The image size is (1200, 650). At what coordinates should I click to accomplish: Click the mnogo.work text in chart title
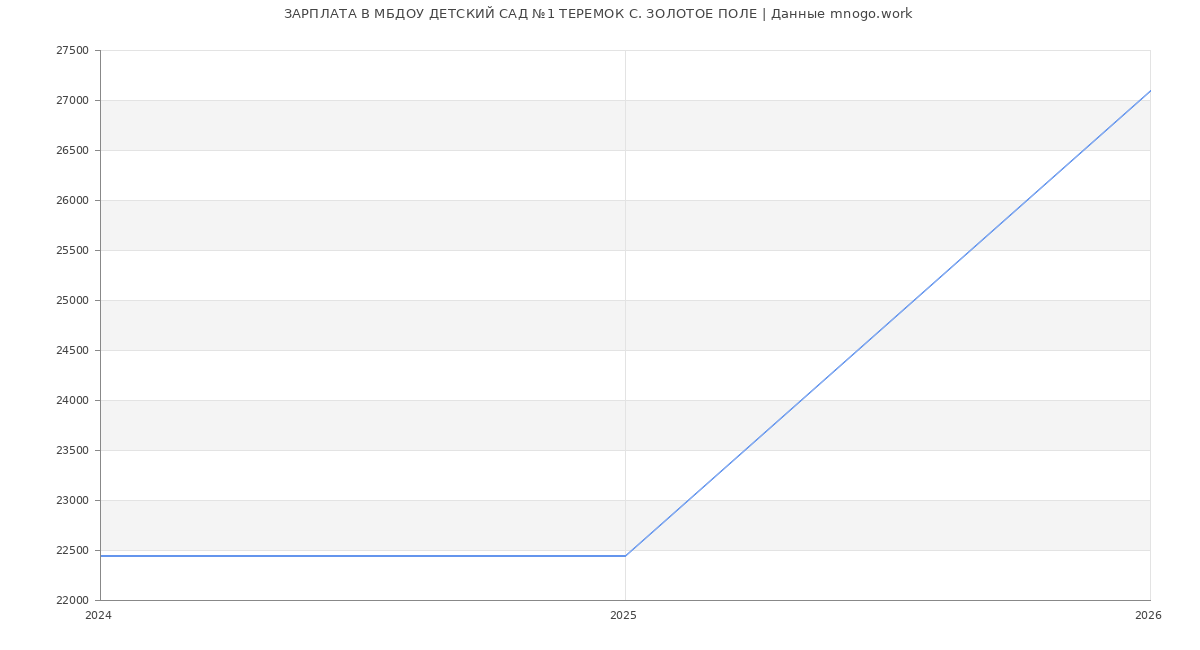pos(870,14)
